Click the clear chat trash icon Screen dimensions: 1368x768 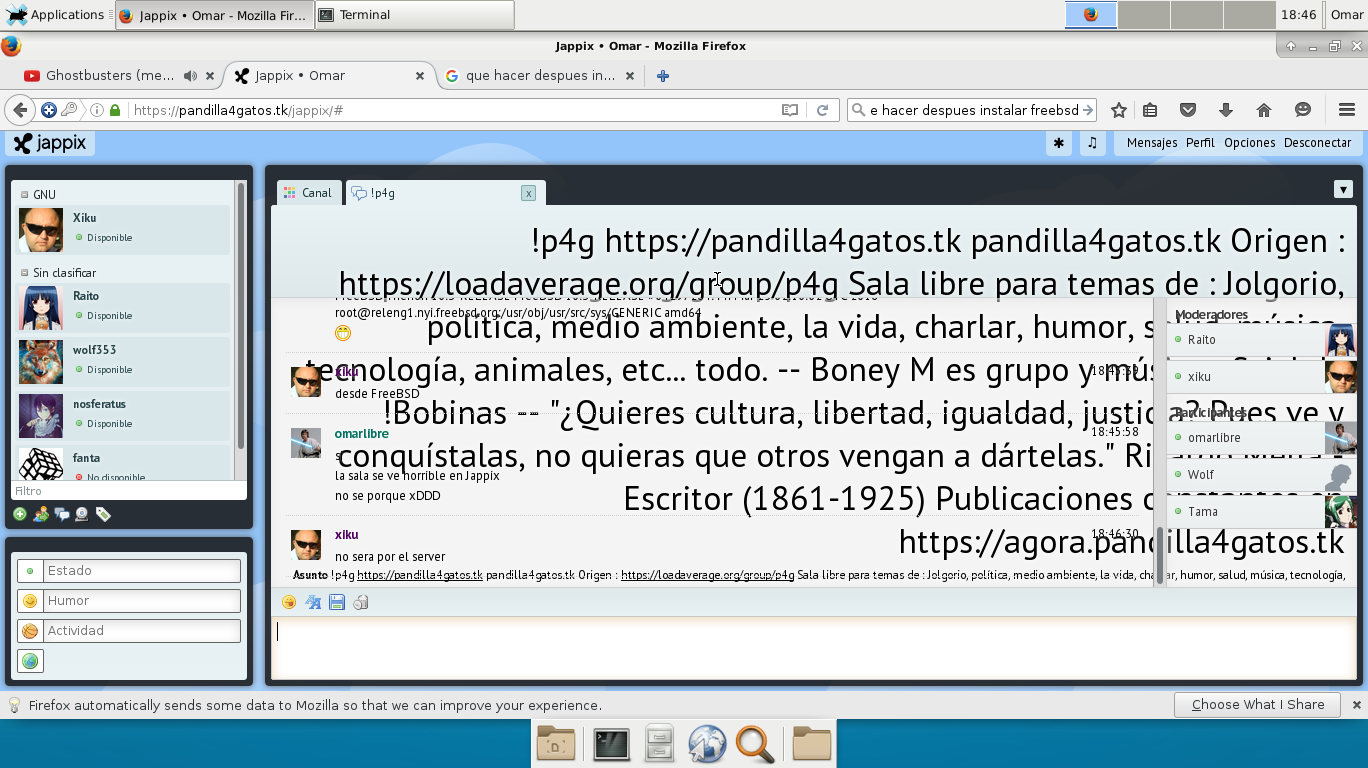click(361, 602)
